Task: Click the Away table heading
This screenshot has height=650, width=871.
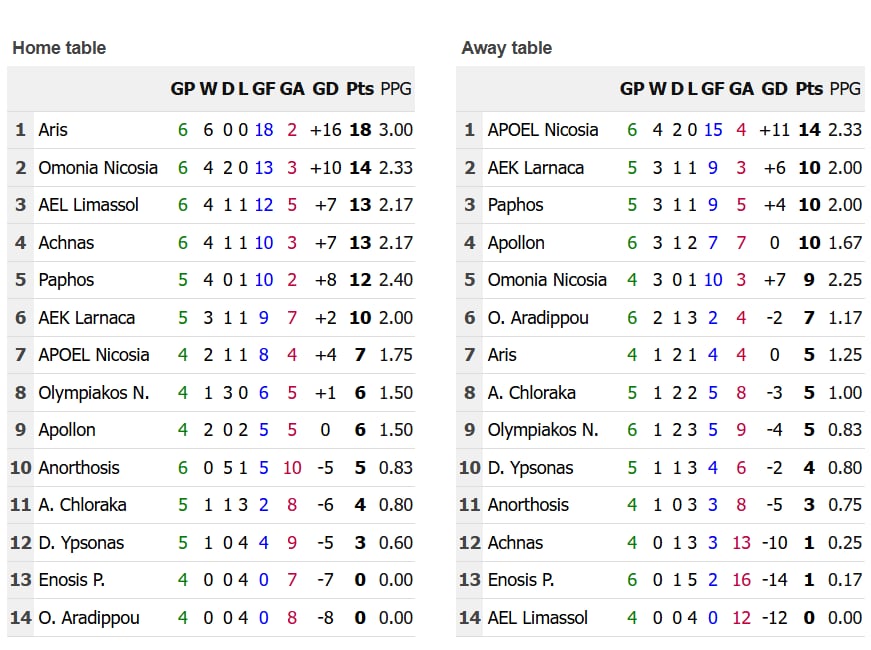Action: coord(507,48)
